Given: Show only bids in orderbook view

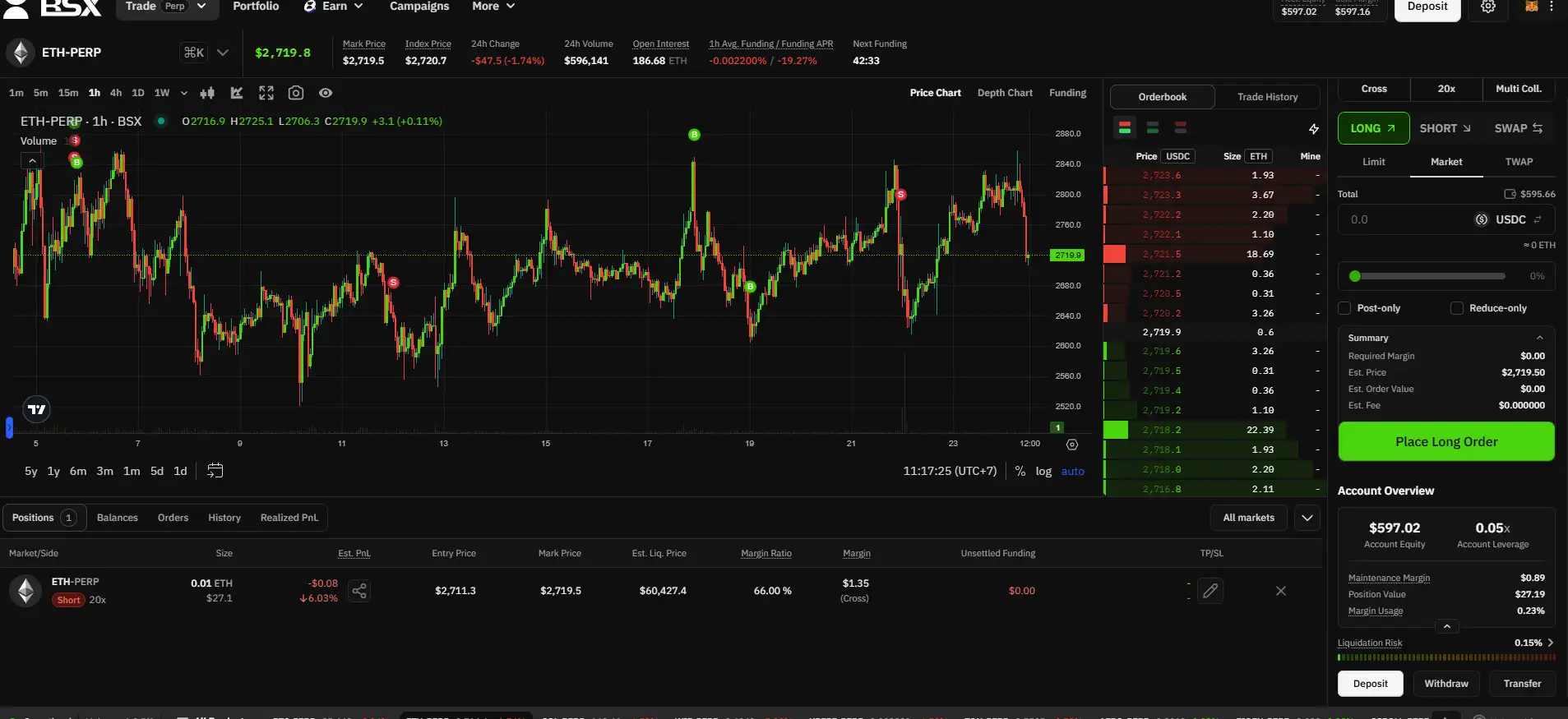Looking at the screenshot, I should [1153, 127].
